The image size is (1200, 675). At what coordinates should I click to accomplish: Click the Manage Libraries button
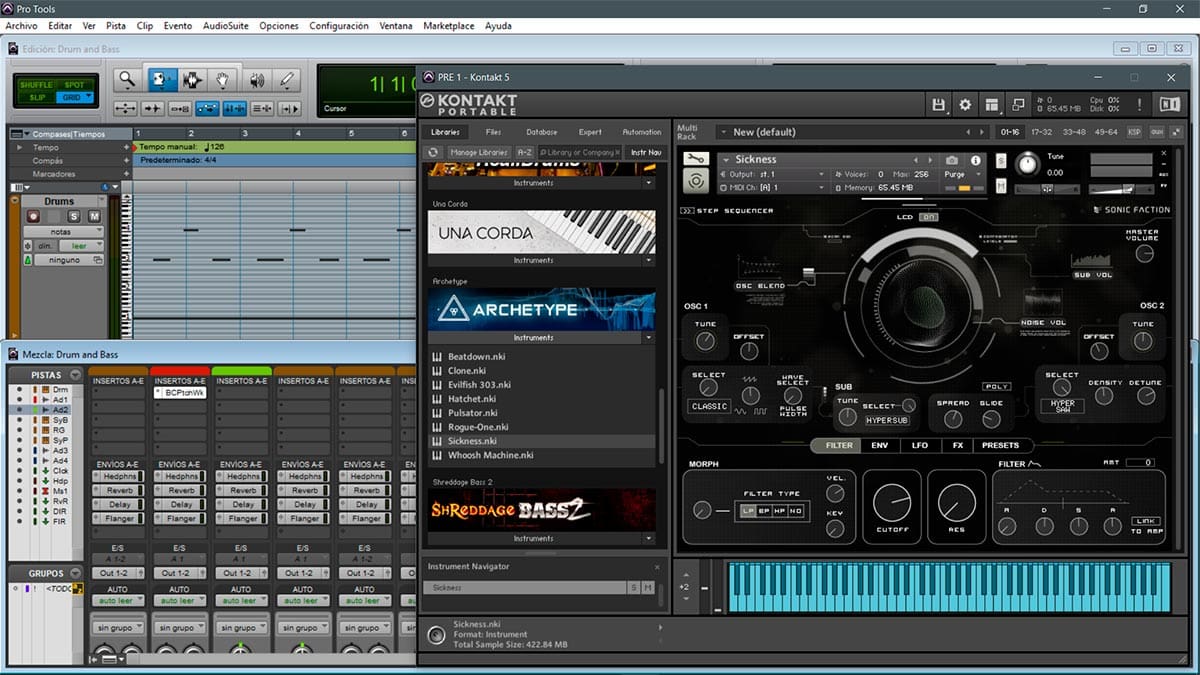[x=478, y=152]
